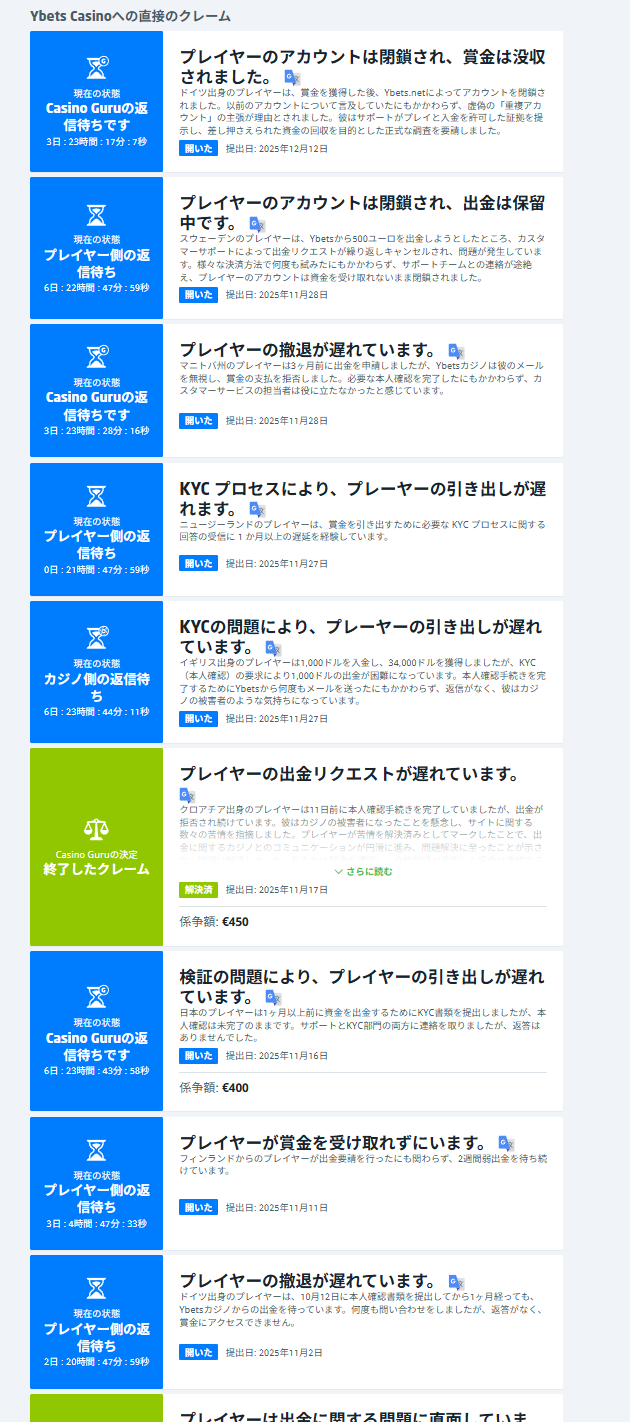
Task: Click the date 提出日: 2025年12月12日
Action: tap(277, 149)
